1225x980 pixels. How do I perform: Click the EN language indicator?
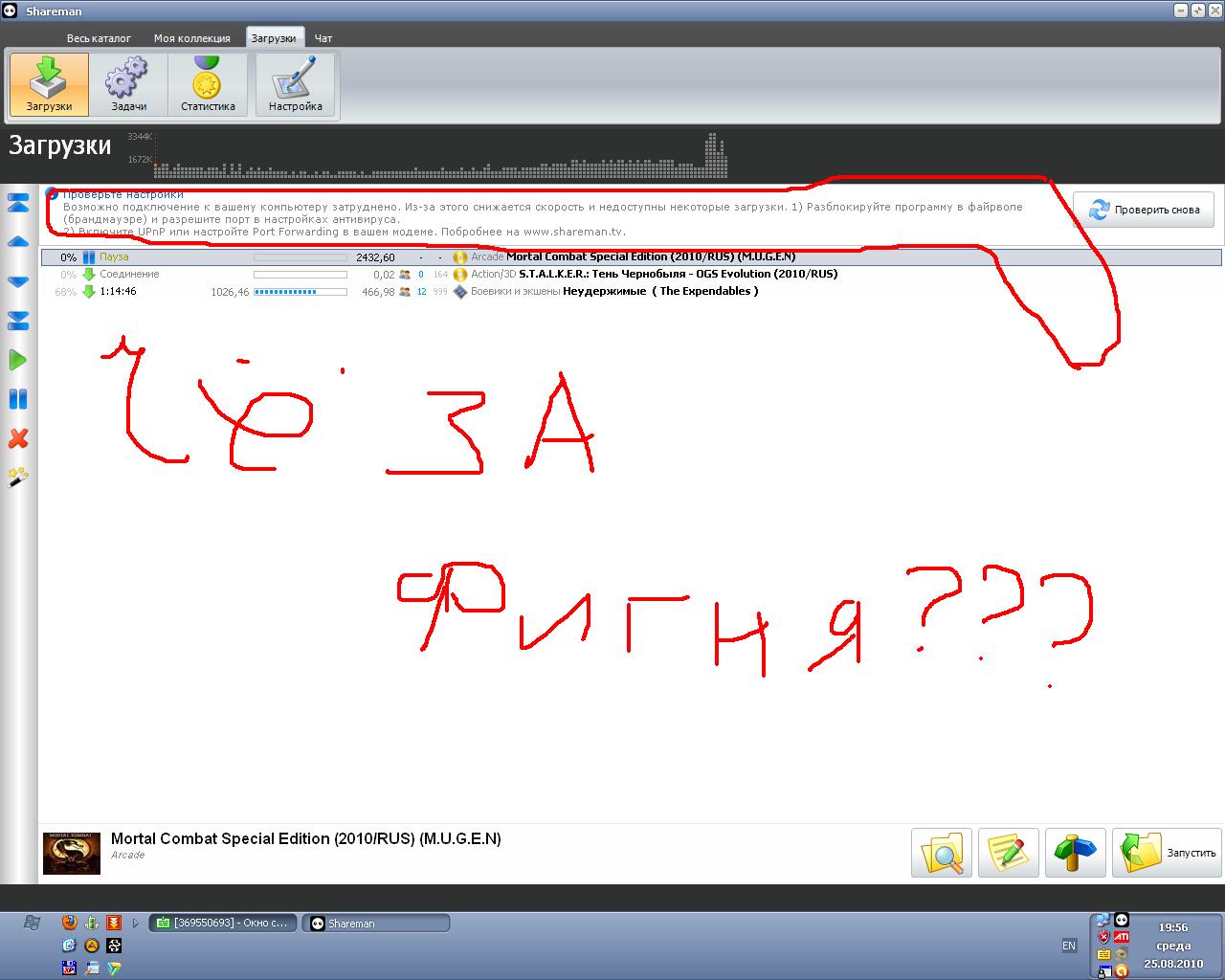pyautogui.click(x=1069, y=946)
